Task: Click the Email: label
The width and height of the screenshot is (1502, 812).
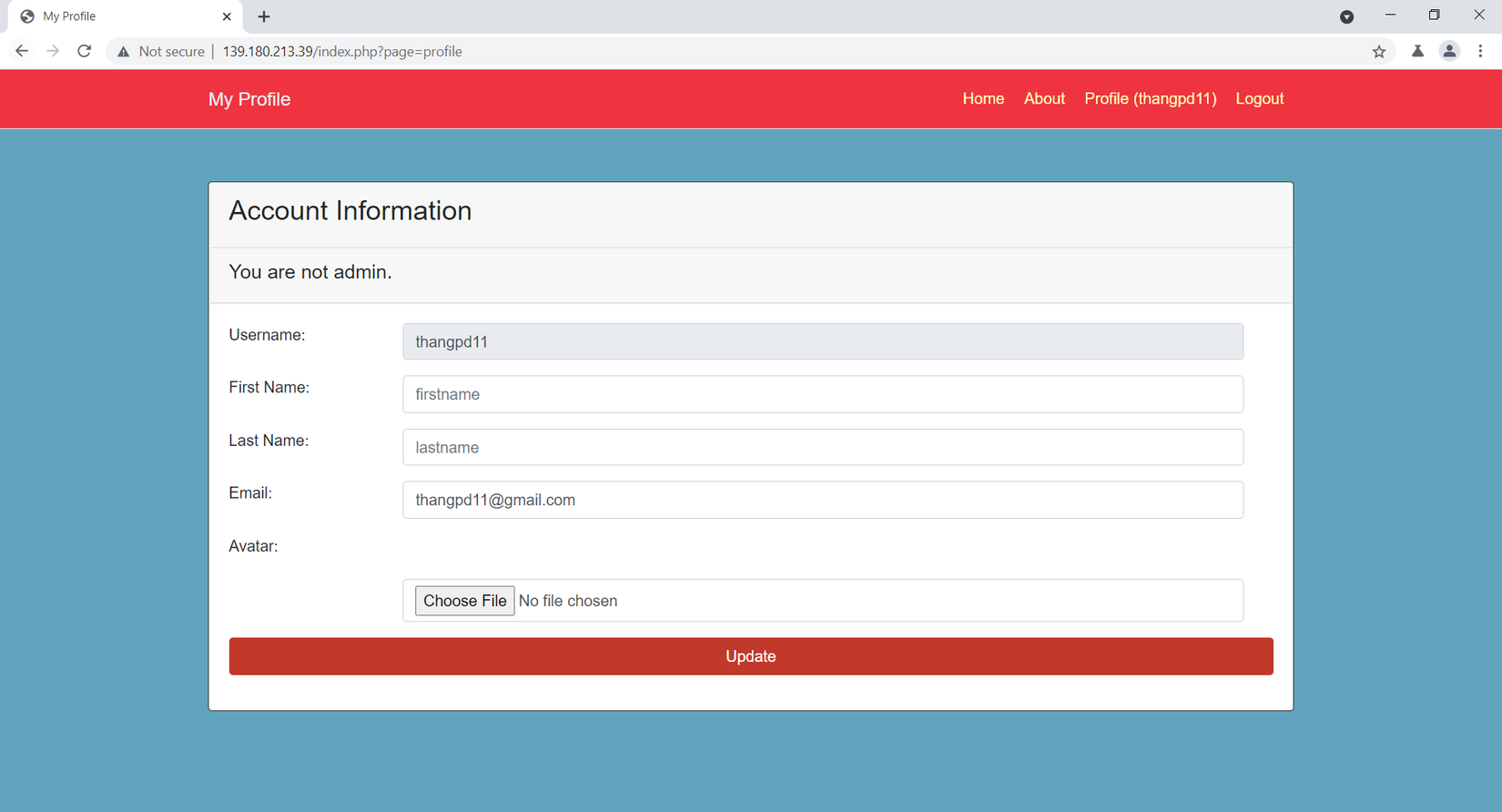Action: [x=250, y=493]
